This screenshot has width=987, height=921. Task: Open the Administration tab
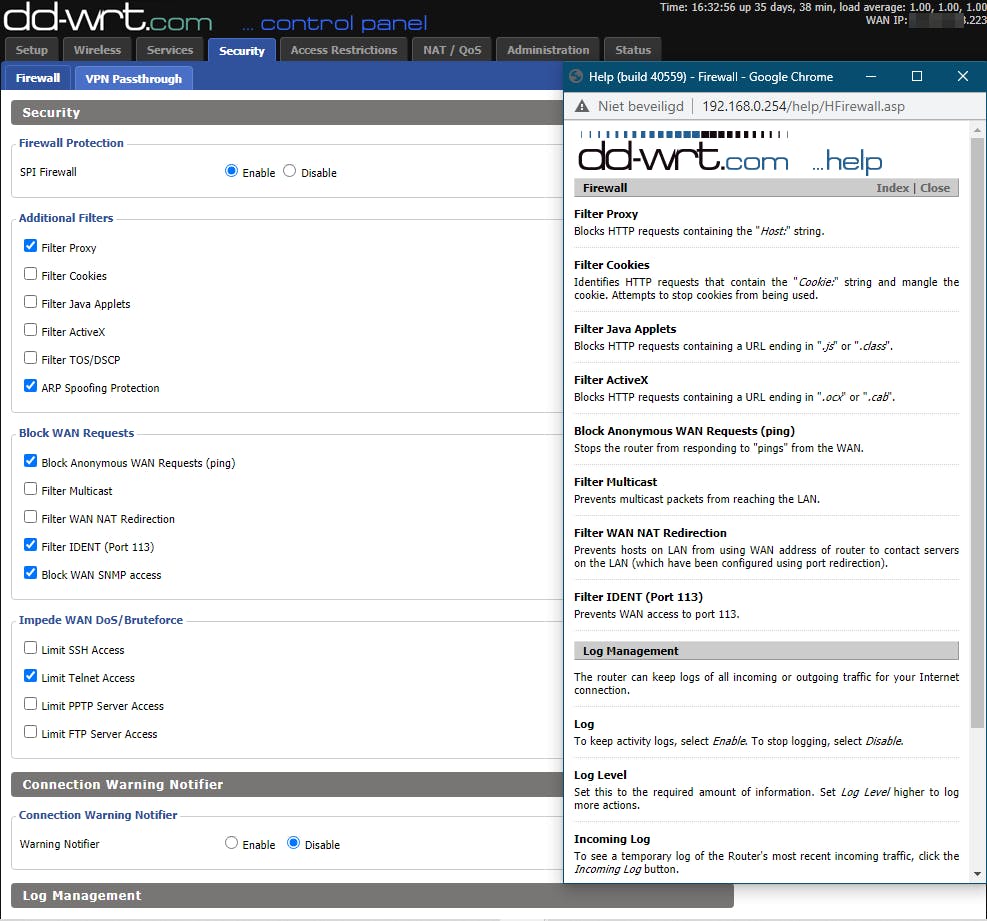tap(548, 50)
